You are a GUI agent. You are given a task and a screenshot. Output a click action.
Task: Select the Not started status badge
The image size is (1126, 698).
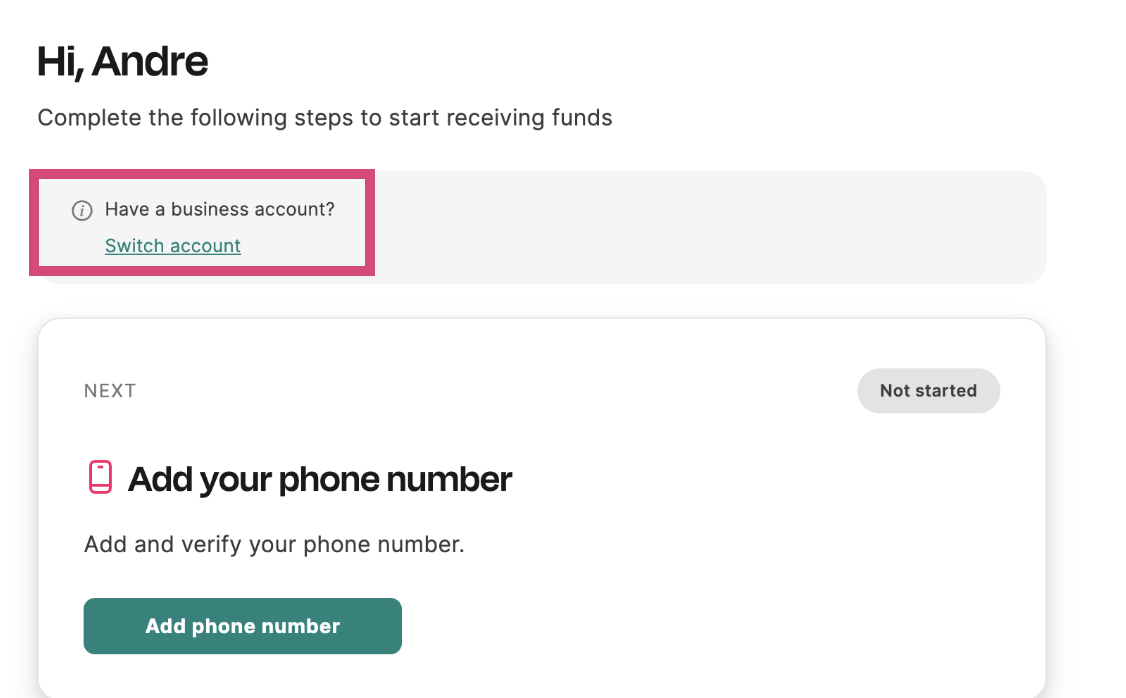[x=929, y=391]
